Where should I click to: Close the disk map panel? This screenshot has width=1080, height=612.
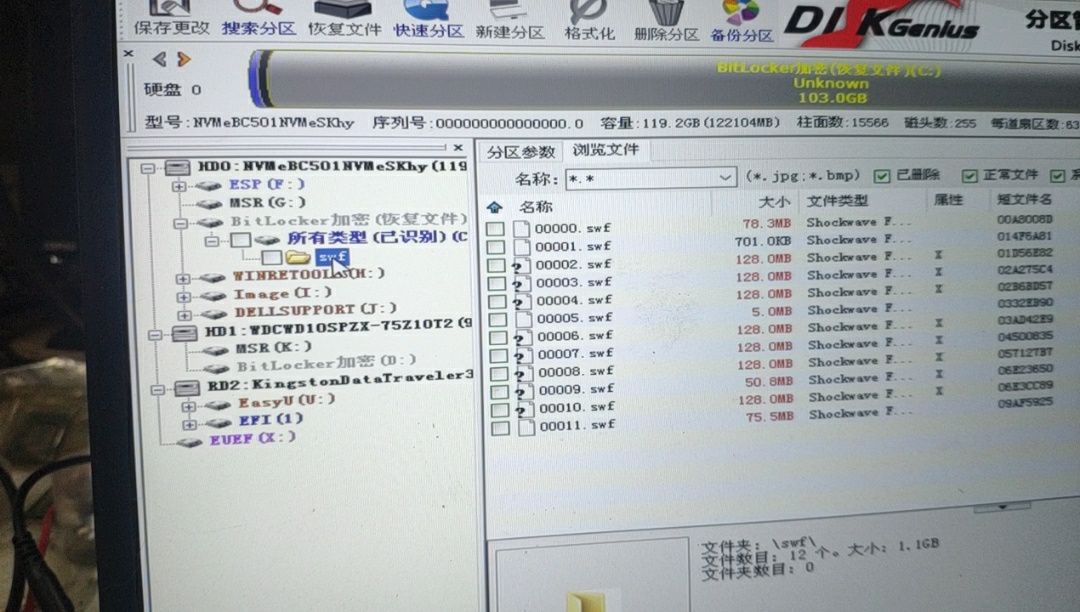(x=128, y=53)
